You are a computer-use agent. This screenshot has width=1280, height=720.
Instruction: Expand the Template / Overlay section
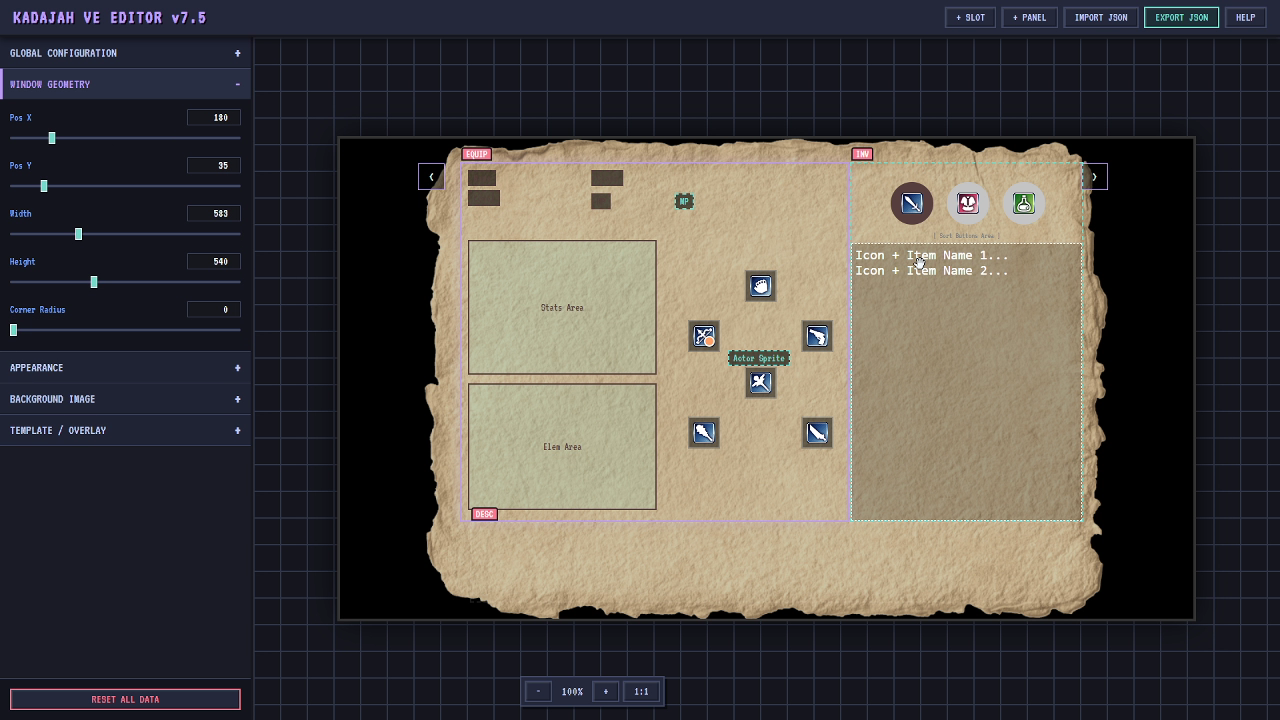coord(125,430)
